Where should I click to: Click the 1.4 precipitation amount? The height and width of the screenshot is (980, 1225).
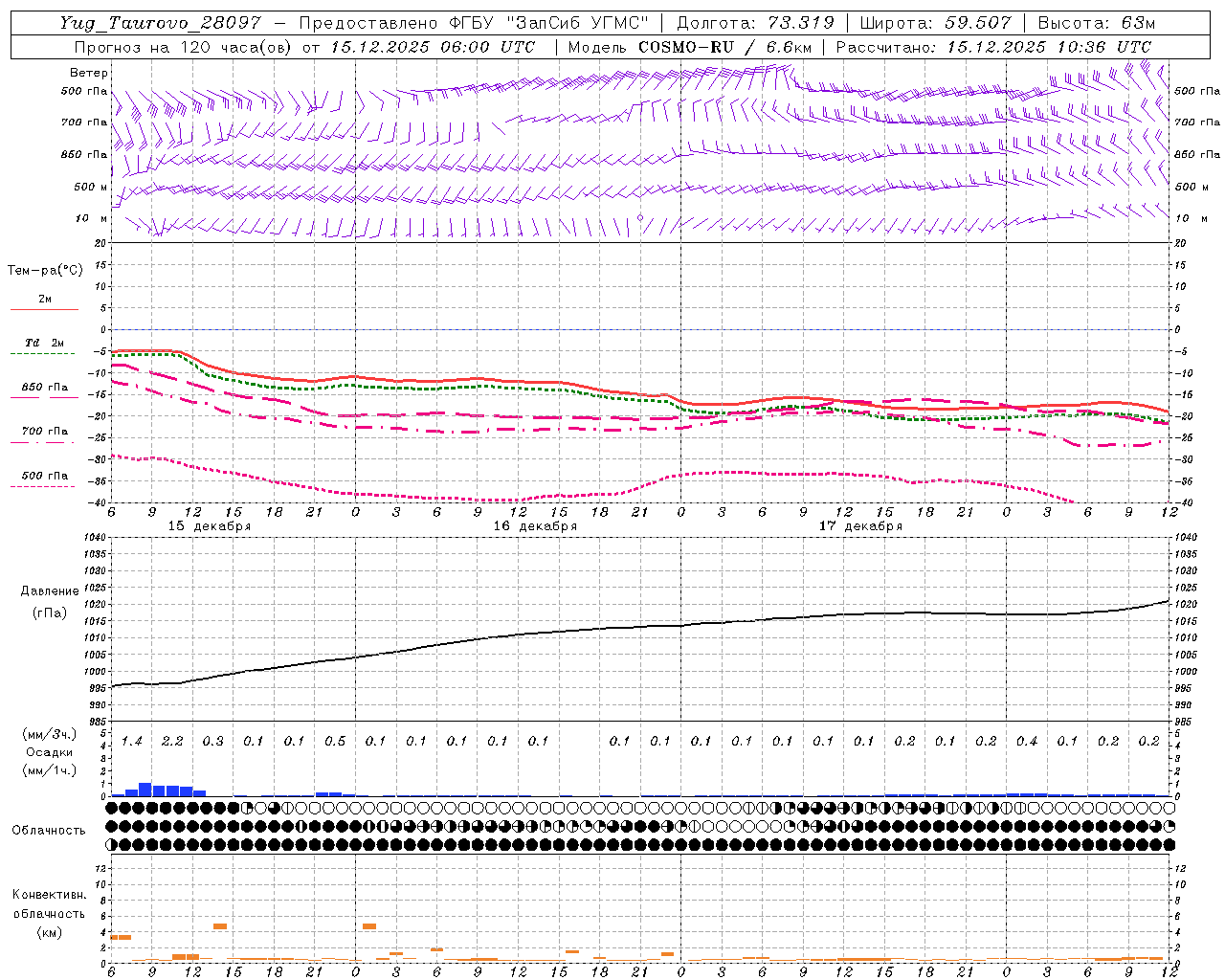(x=131, y=741)
